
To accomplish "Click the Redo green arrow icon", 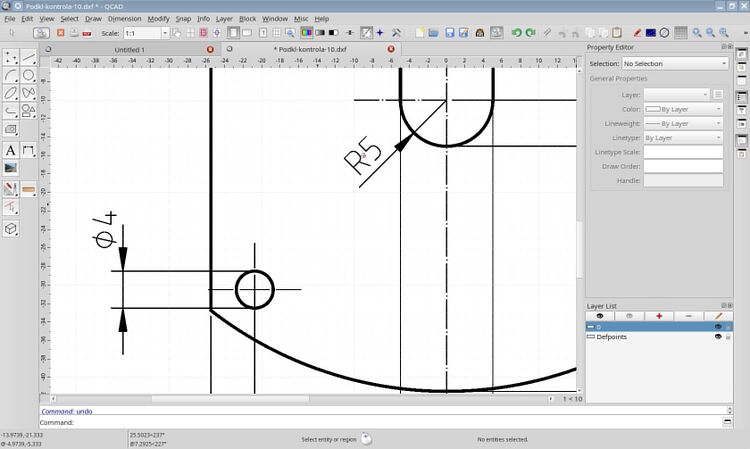I will [532, 33].
